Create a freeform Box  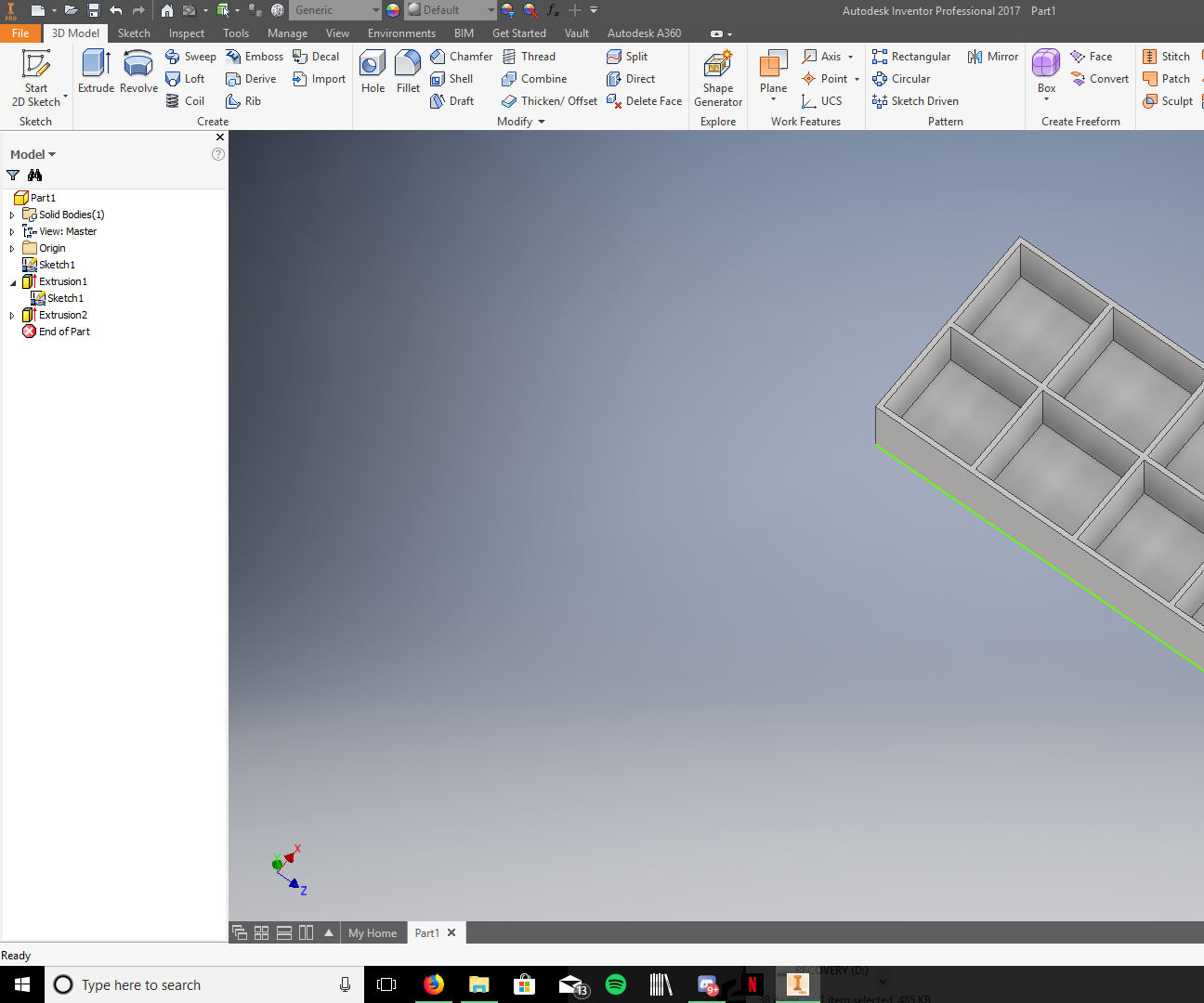(1046, 72)
